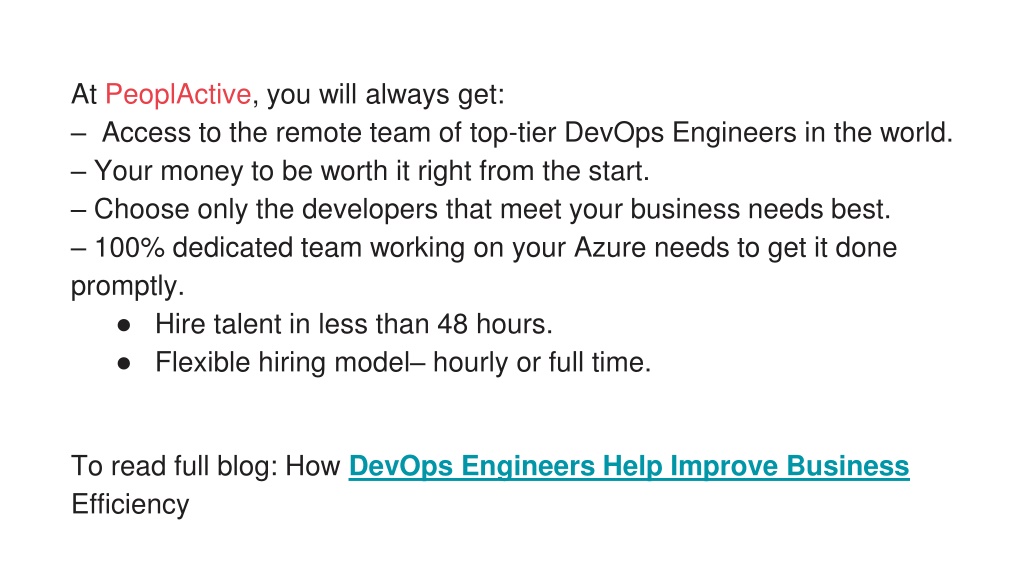Open the DevOps Engineers Help Improve Business link

[628, 466]
